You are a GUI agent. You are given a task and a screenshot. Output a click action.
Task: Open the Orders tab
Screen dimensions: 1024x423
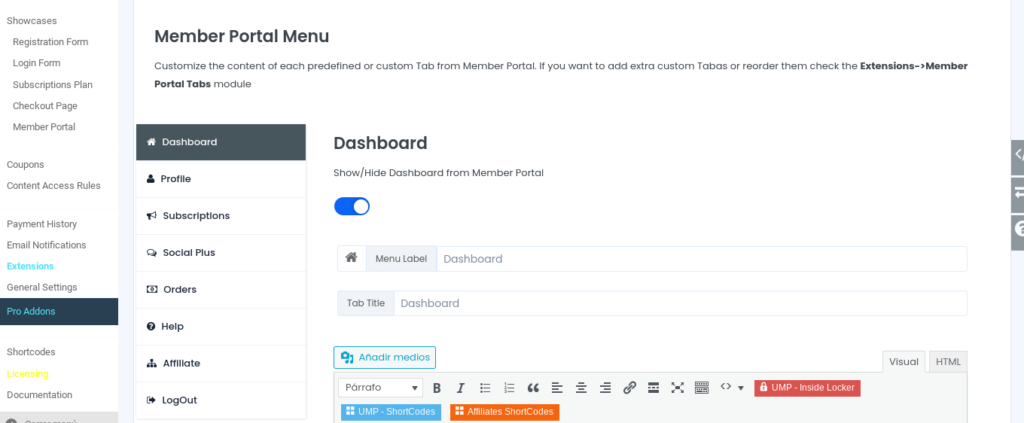221,289
